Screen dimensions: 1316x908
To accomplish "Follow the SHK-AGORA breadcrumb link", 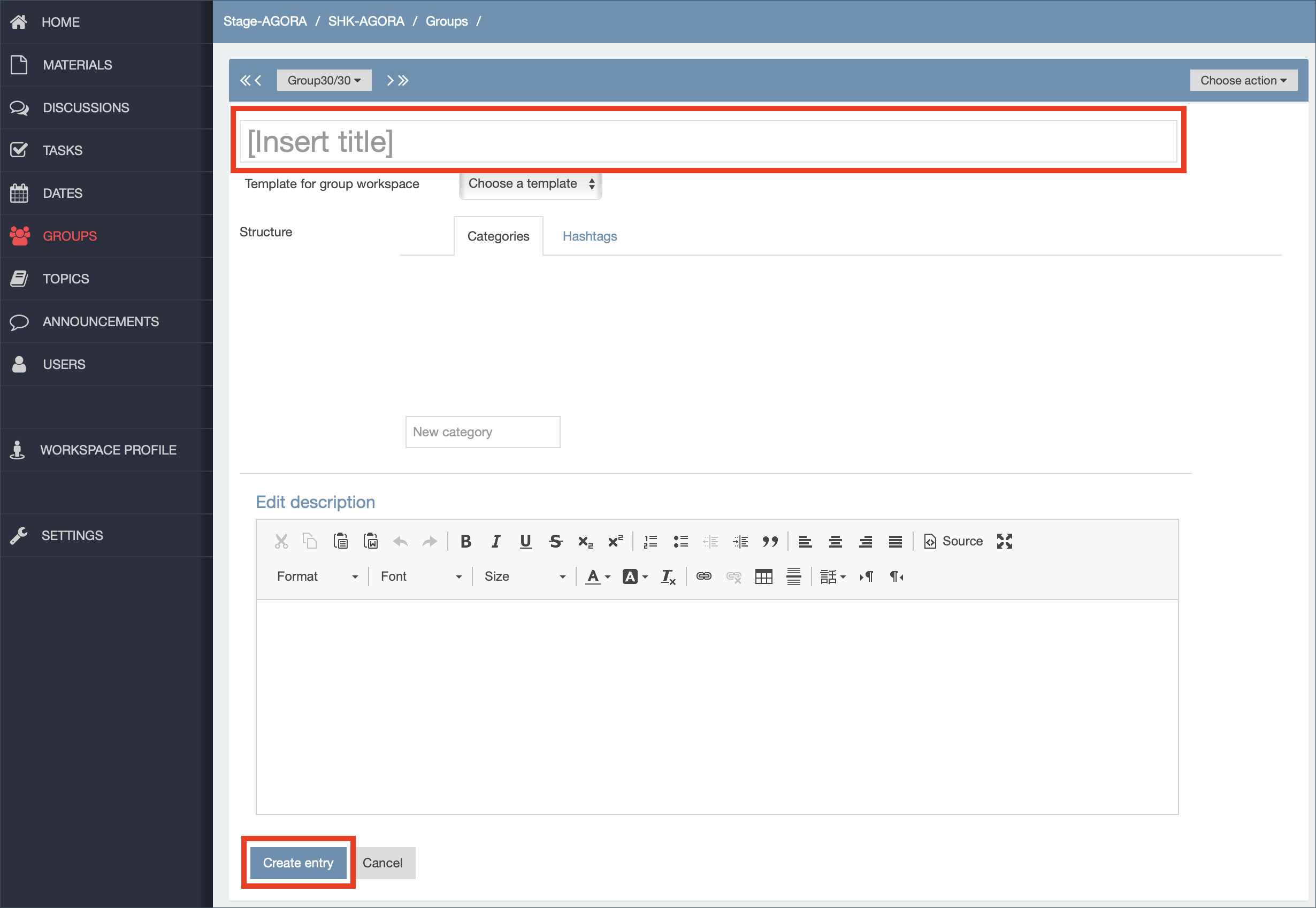I will tap(366, 21).
